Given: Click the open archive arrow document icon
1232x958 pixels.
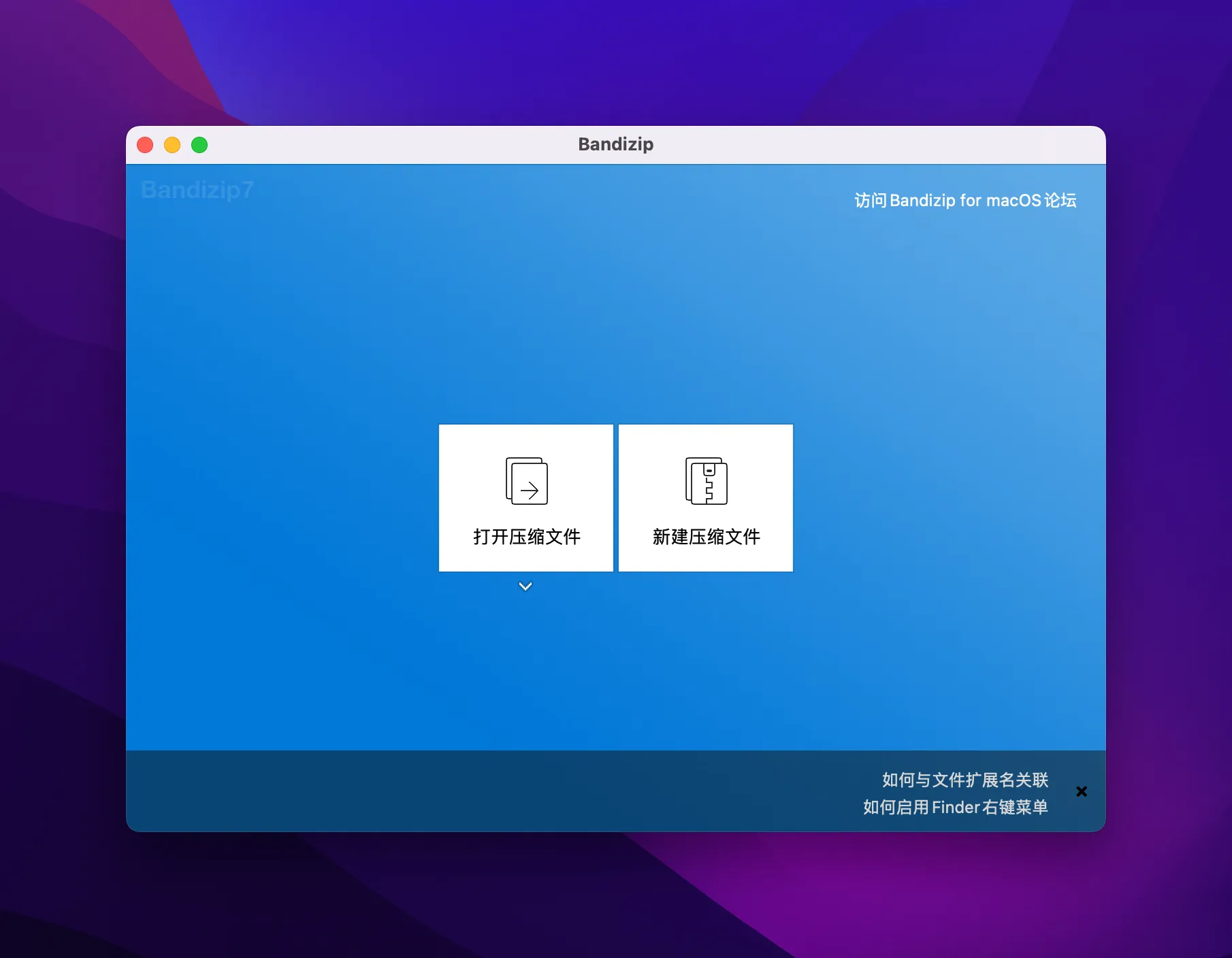Looking at the screenshot, I should pyautogui.click(x=526, y=481).
